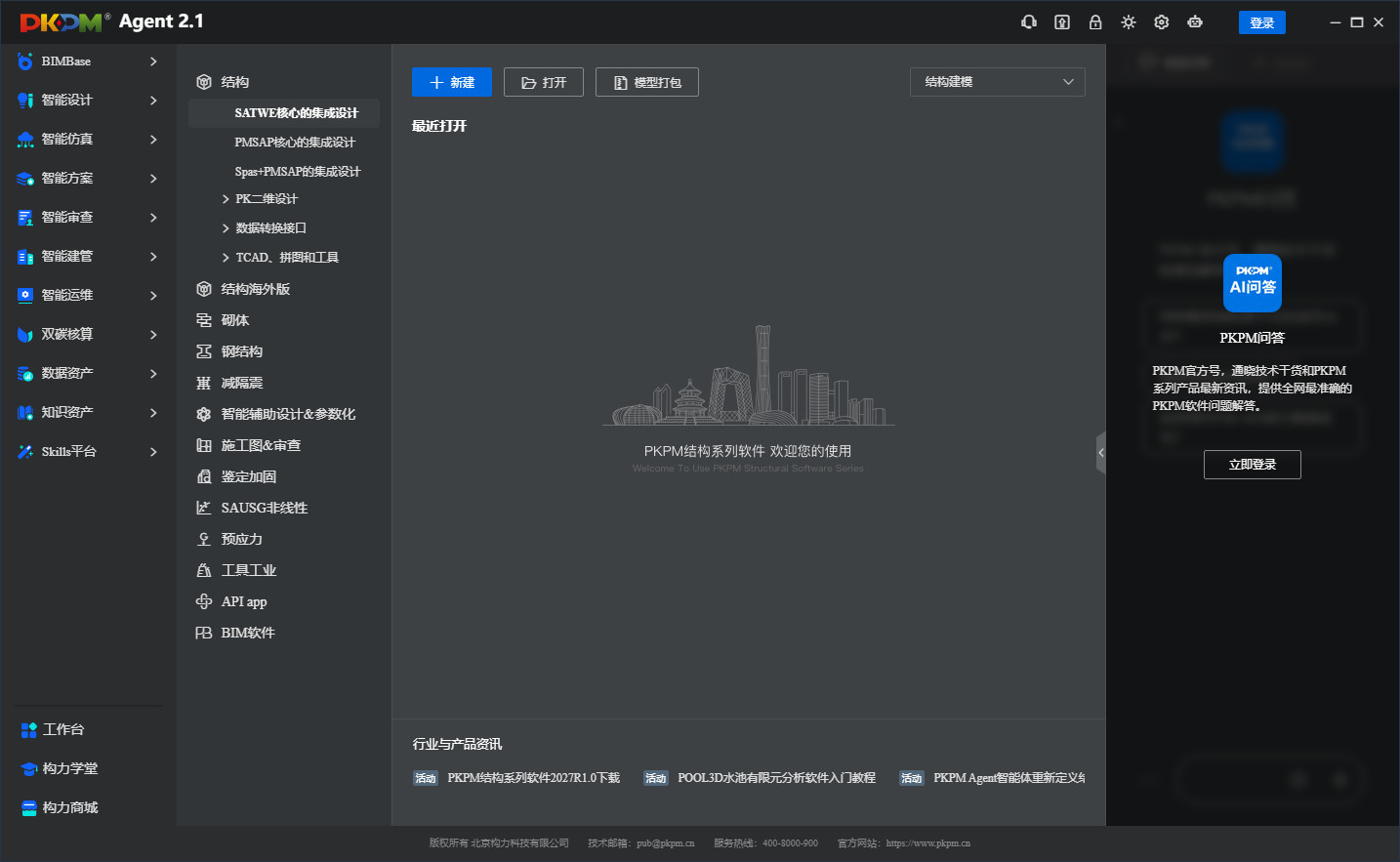Expand the 双碳核算 chevron arrow
Image resolution: width=1400 pixels, height=862 pixels.
coord(153,335)
